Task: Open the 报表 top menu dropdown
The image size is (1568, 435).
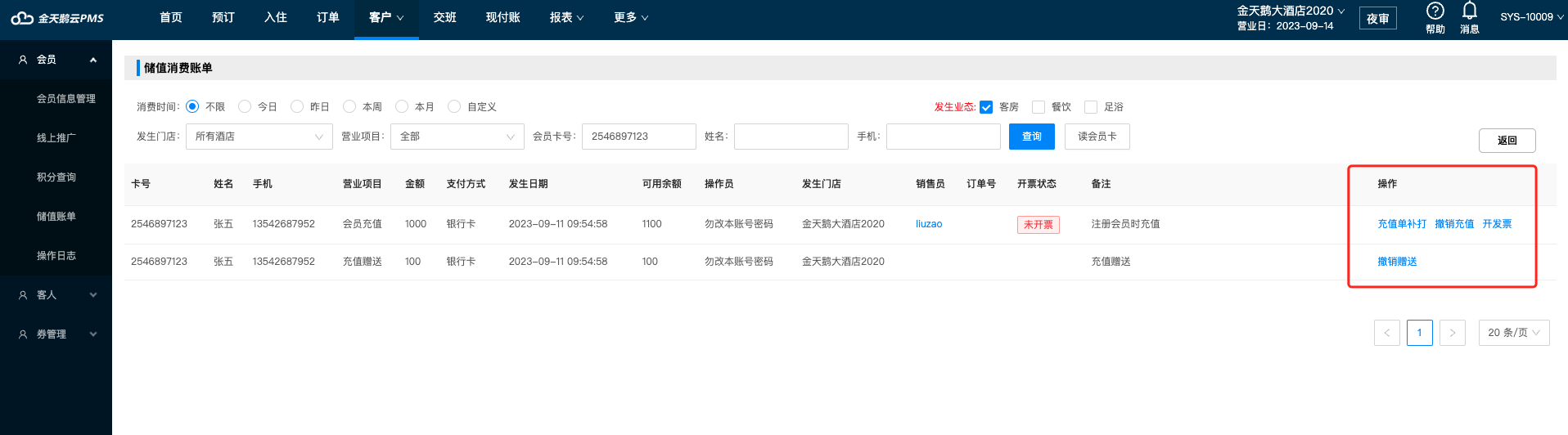Action: tap(566, 17)
